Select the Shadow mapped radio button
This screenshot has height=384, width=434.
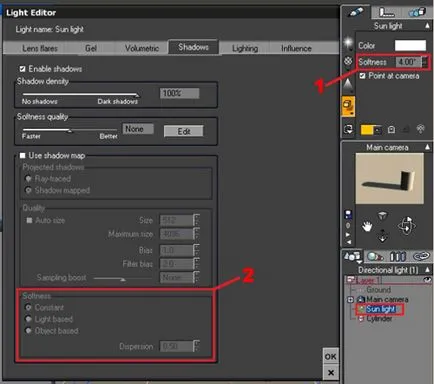pyautogui.click(x=28, y=191)
